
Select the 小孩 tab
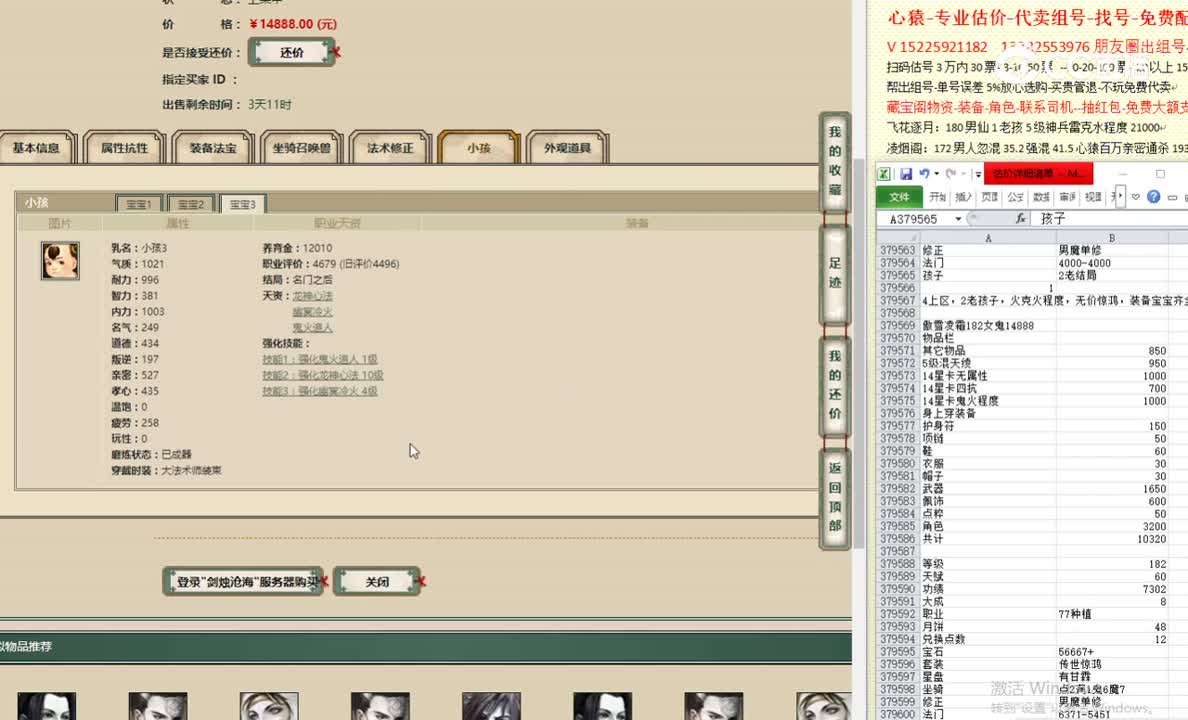coord(479,148)
